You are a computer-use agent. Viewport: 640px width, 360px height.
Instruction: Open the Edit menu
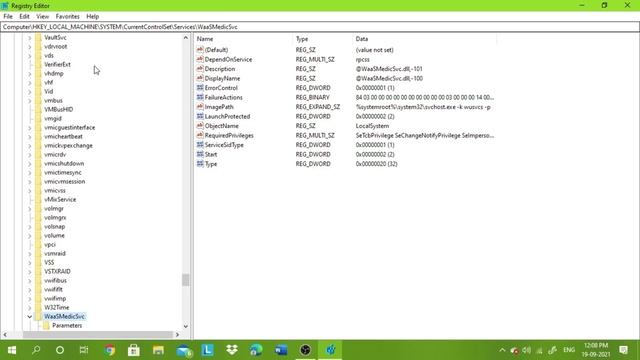24,17
